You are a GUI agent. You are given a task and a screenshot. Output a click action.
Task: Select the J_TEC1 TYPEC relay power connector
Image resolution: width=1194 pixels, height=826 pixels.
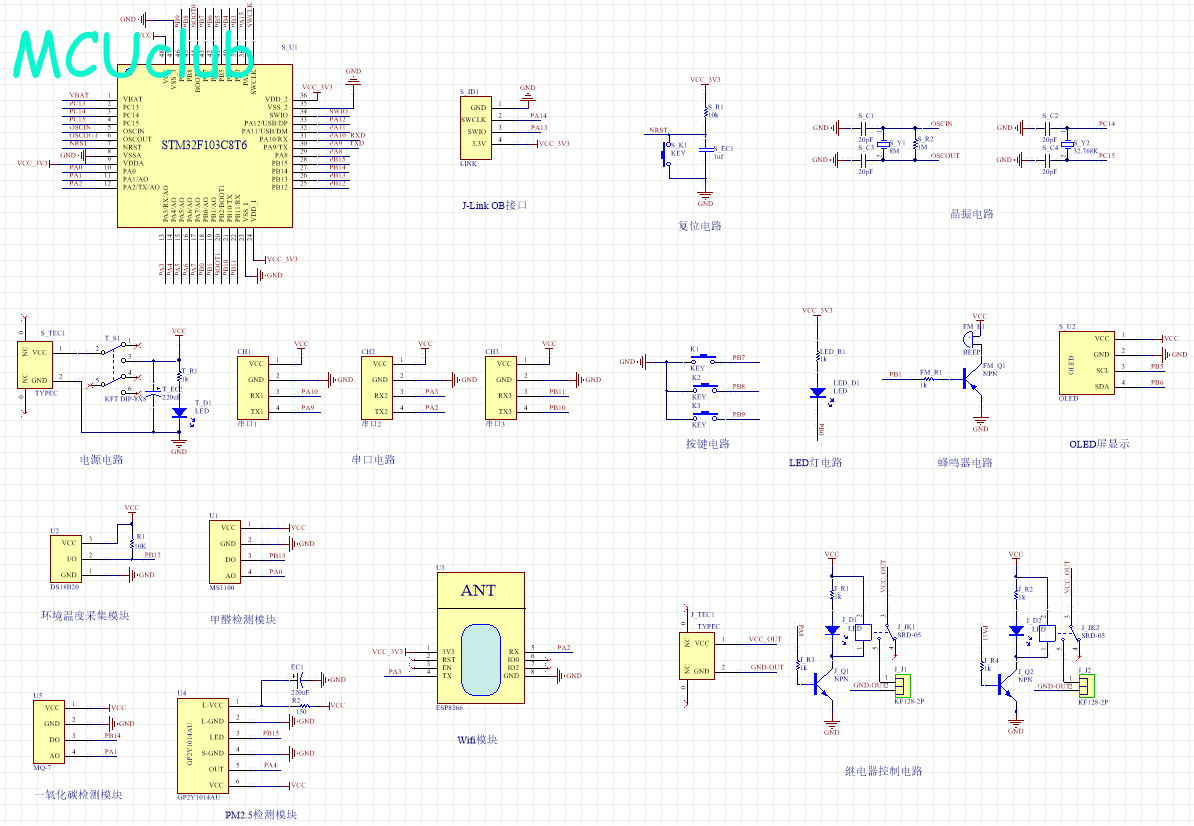697,655
